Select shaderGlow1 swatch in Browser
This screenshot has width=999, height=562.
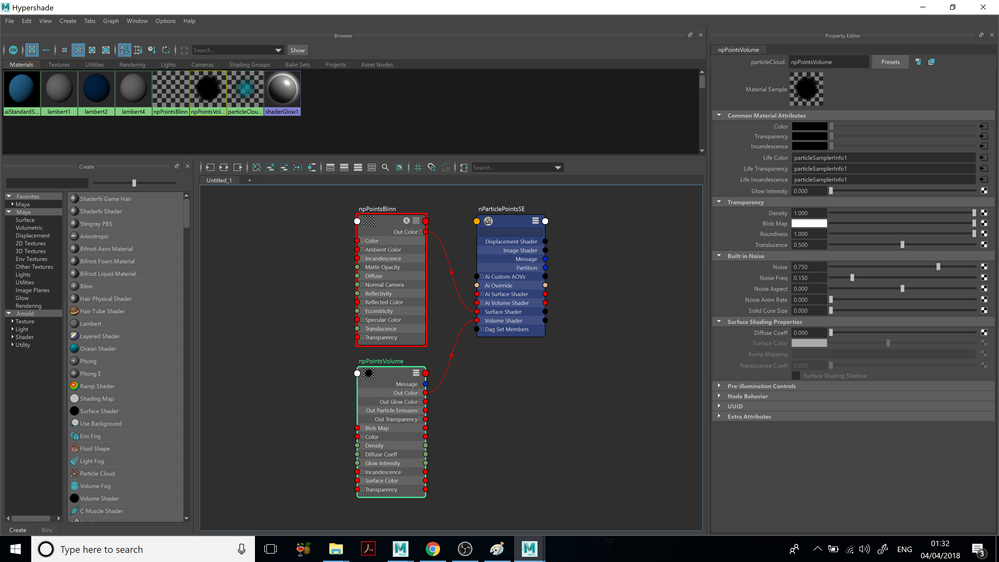pos(282,93)
